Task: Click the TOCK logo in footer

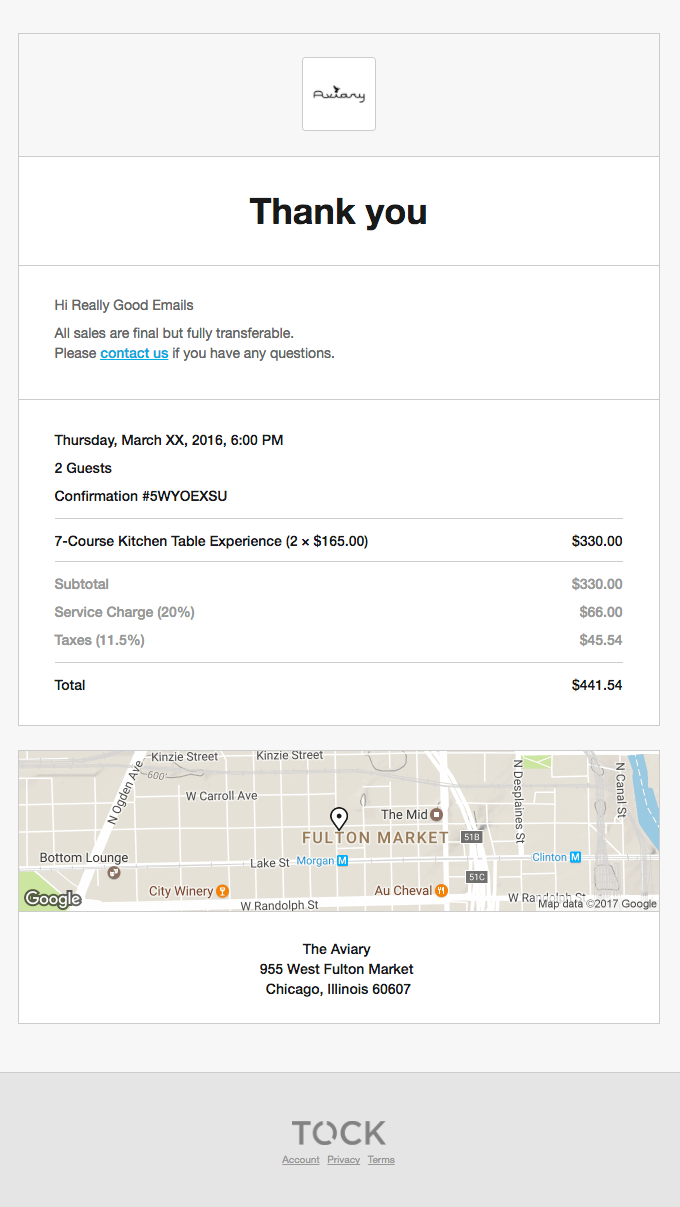Action: click(x=338, y=1133)
